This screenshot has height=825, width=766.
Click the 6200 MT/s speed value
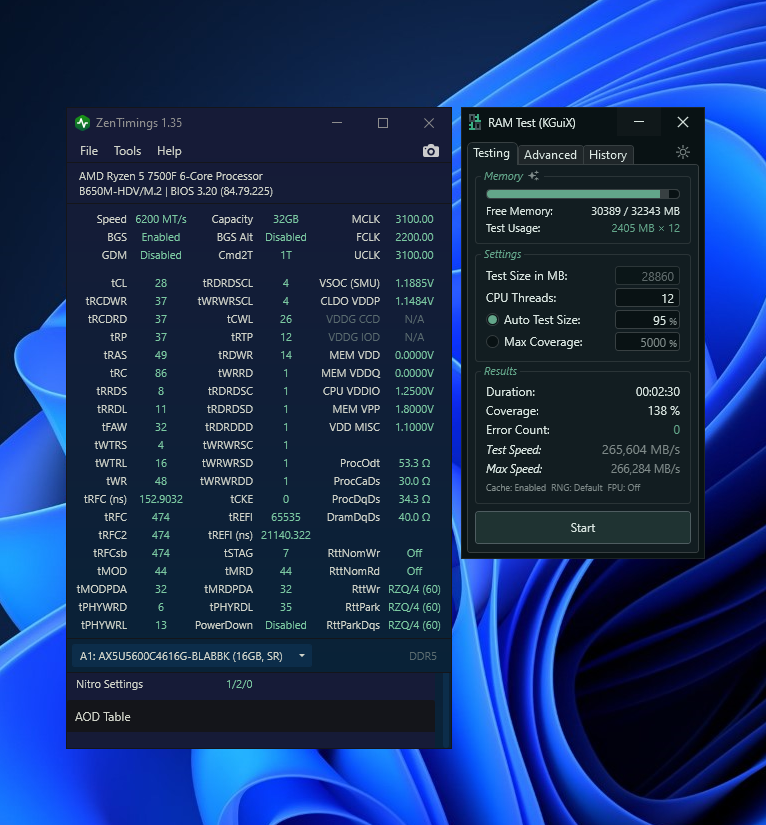[x=161, y=219]
